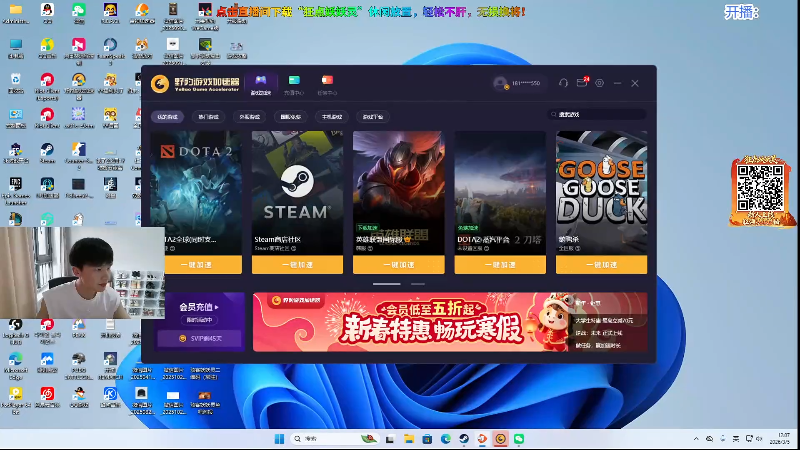Select the Epic Games Launcher desktop icon

point(16,190)
